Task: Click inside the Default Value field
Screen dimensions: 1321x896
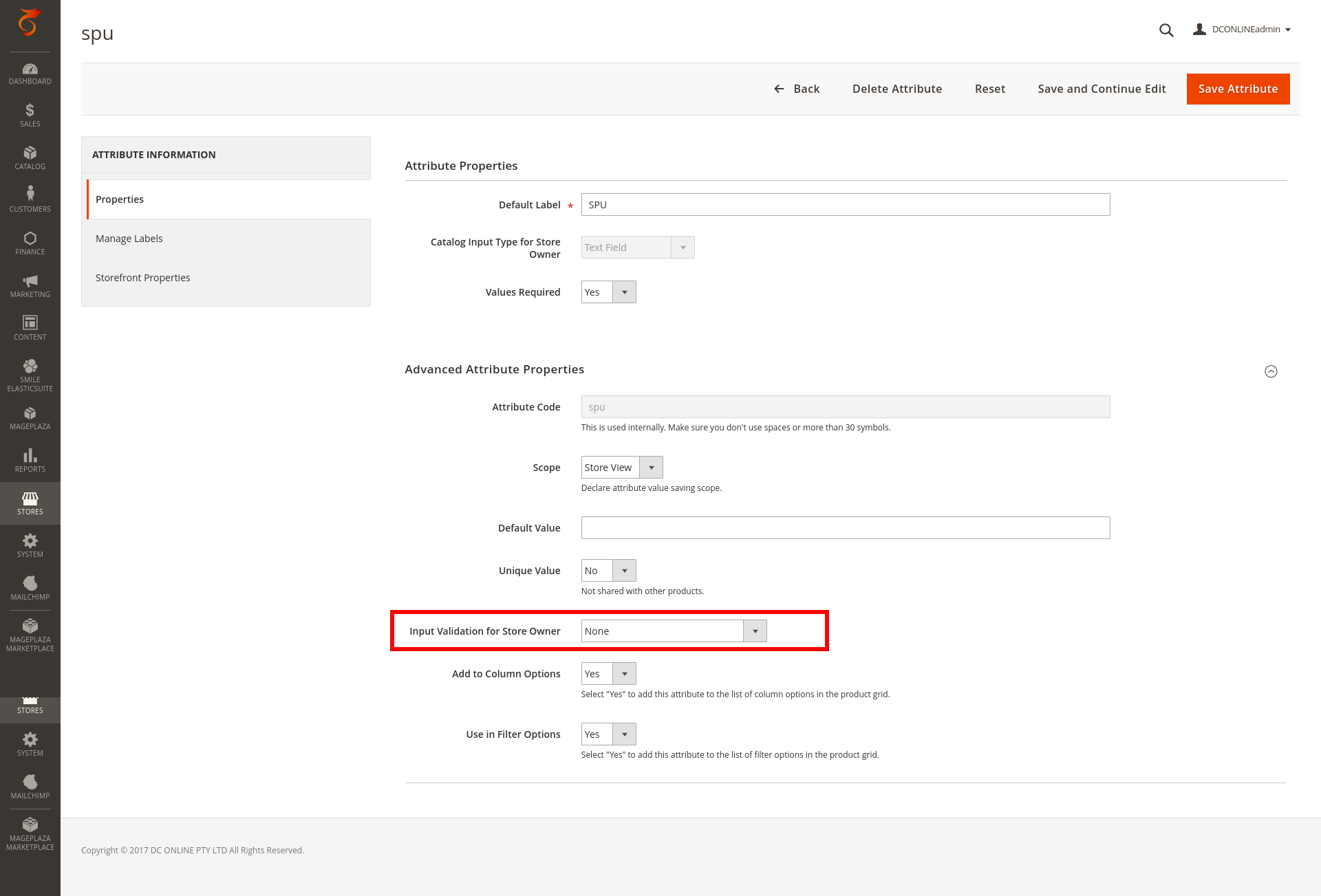Action: [845, 527]
